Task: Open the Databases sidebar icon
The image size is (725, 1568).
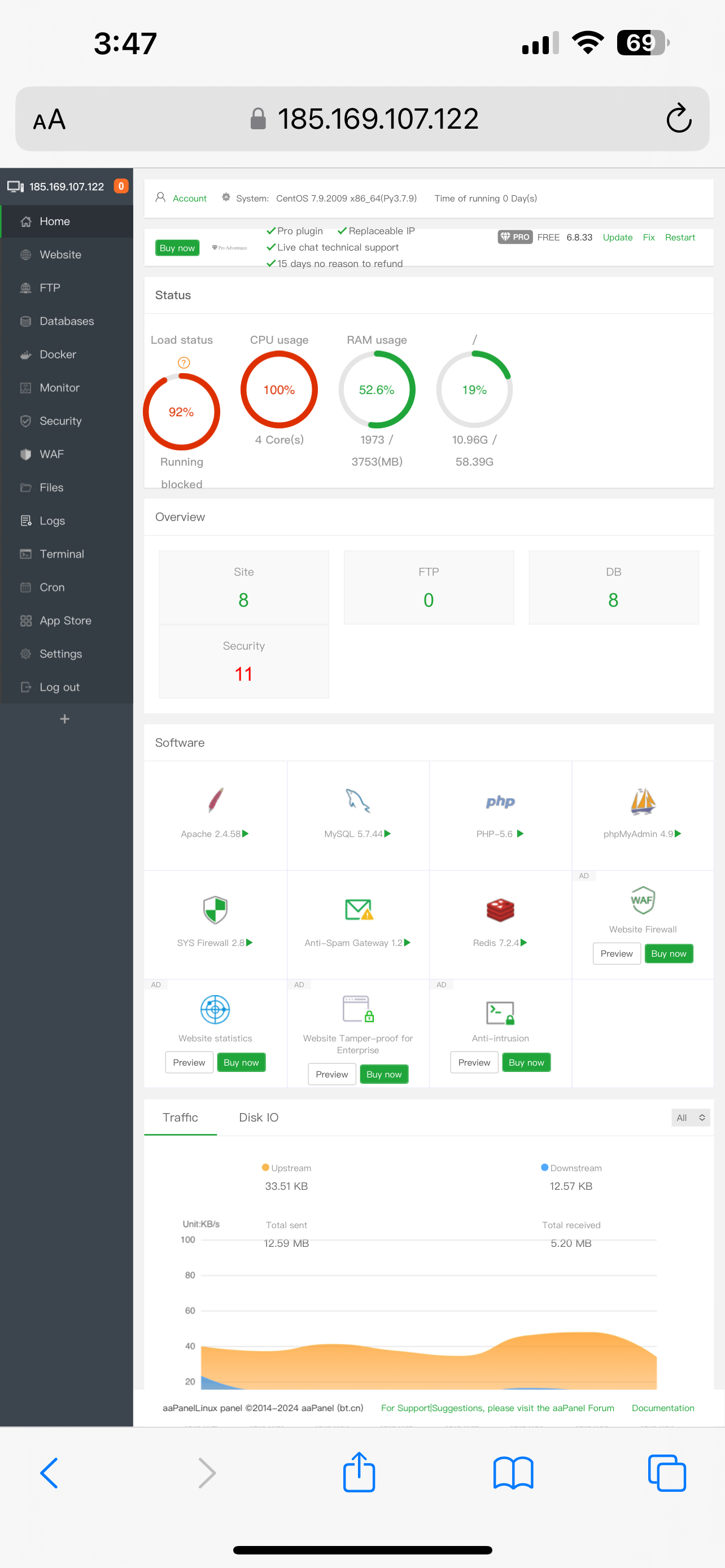Action: pos(25,321)
